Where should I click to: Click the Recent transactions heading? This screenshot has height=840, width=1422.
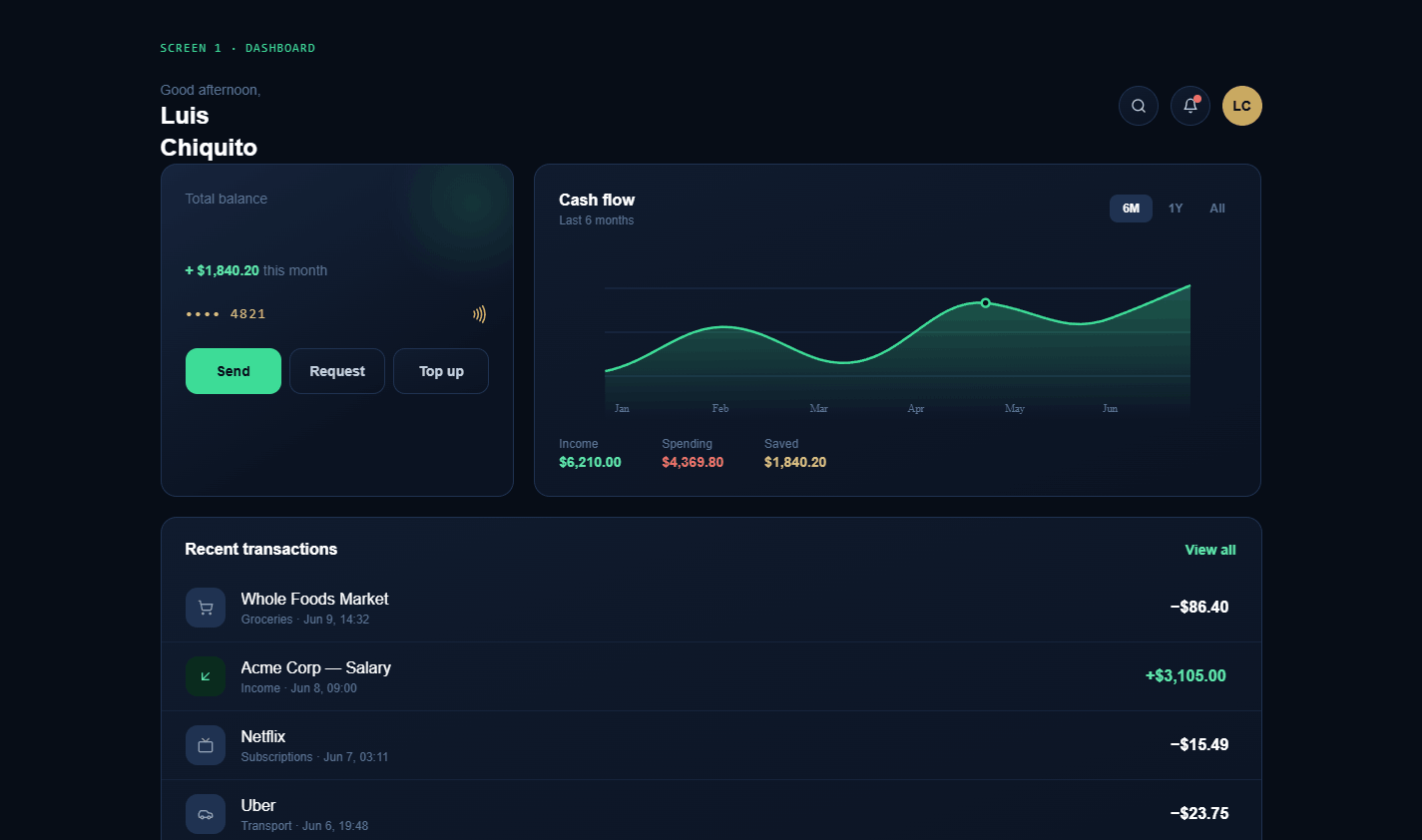pos(261,549)
